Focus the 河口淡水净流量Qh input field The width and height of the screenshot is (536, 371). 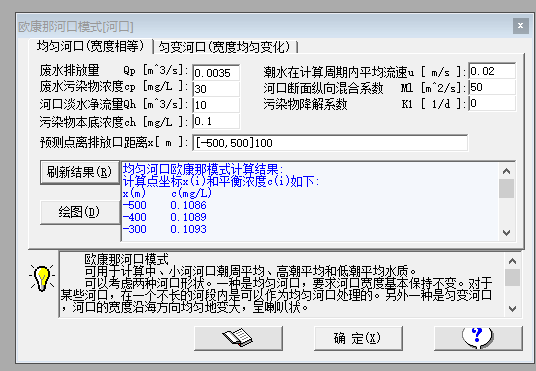pyautogui.click(x=216, y=105)
